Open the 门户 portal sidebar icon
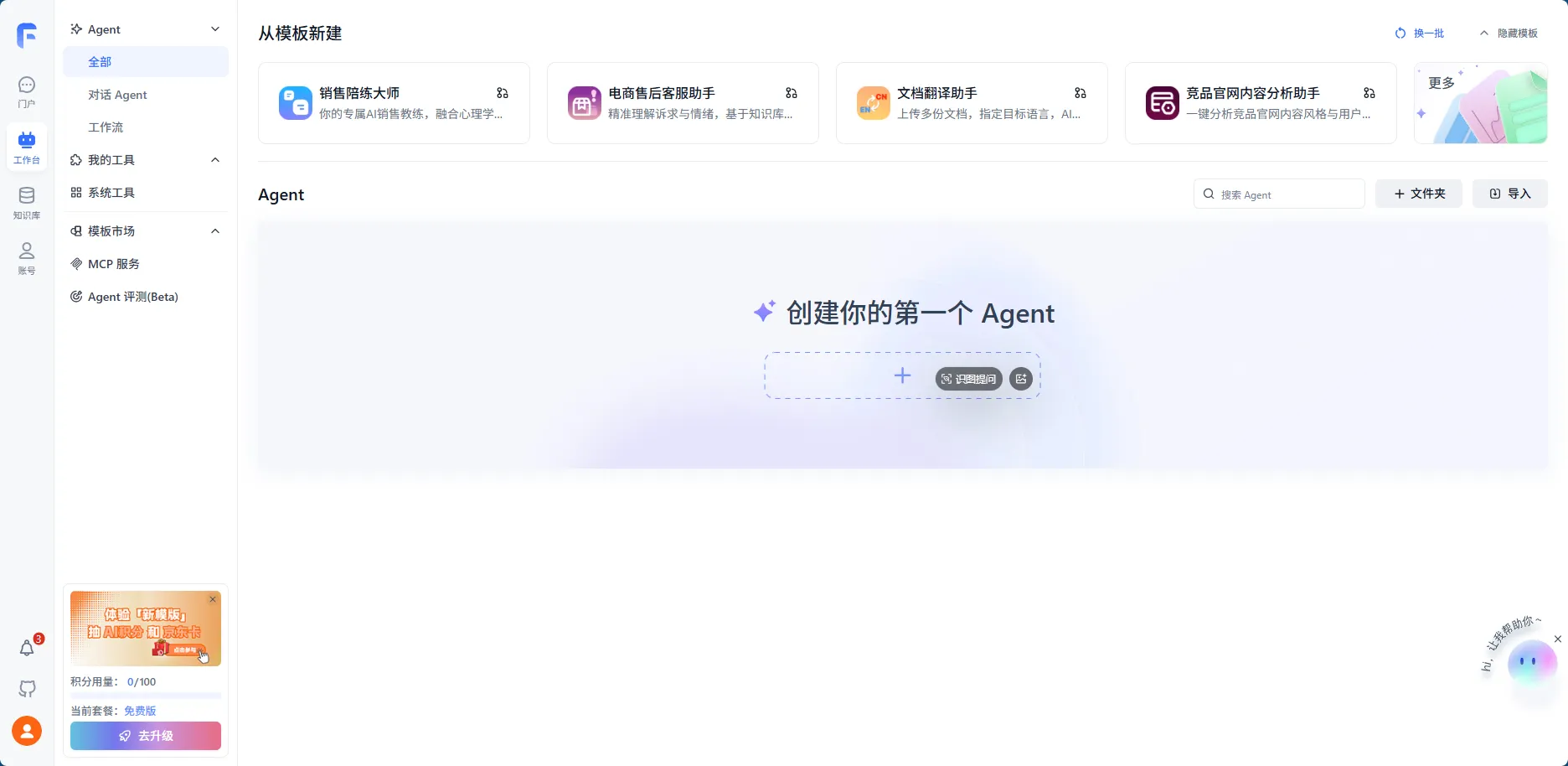Image resolution: width=1568 pixels, height=766 pixels. pyautogui.click(x=27, y=91)
